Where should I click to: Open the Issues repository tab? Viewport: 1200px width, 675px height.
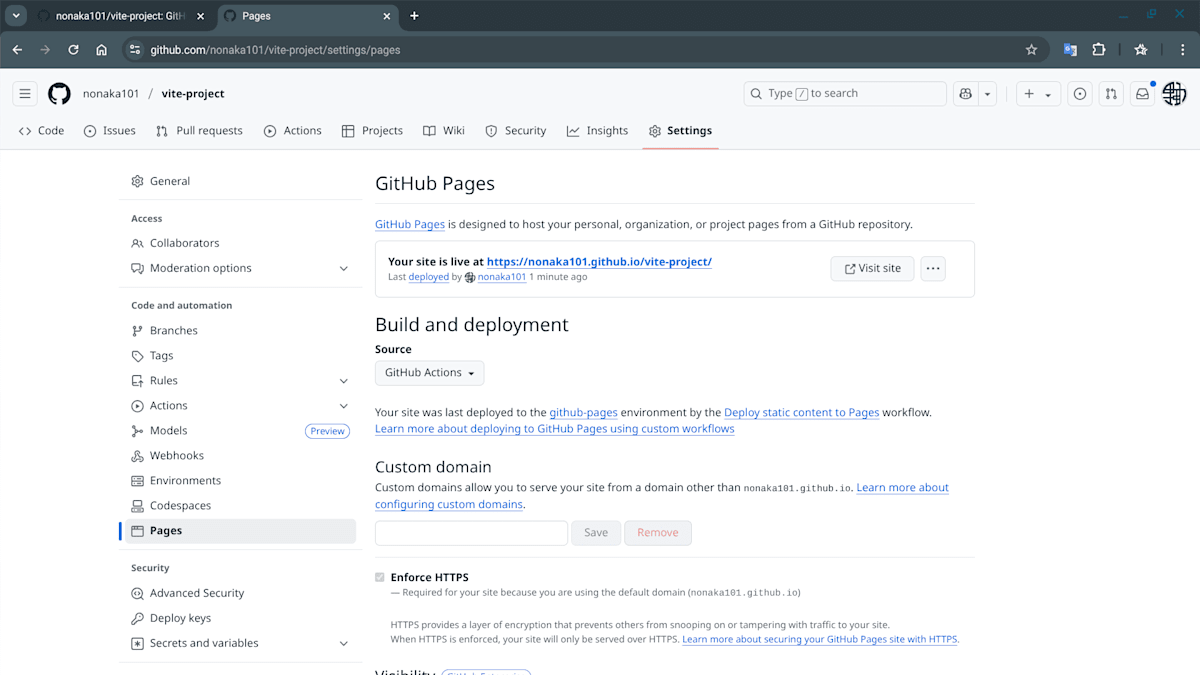(109, 131)
